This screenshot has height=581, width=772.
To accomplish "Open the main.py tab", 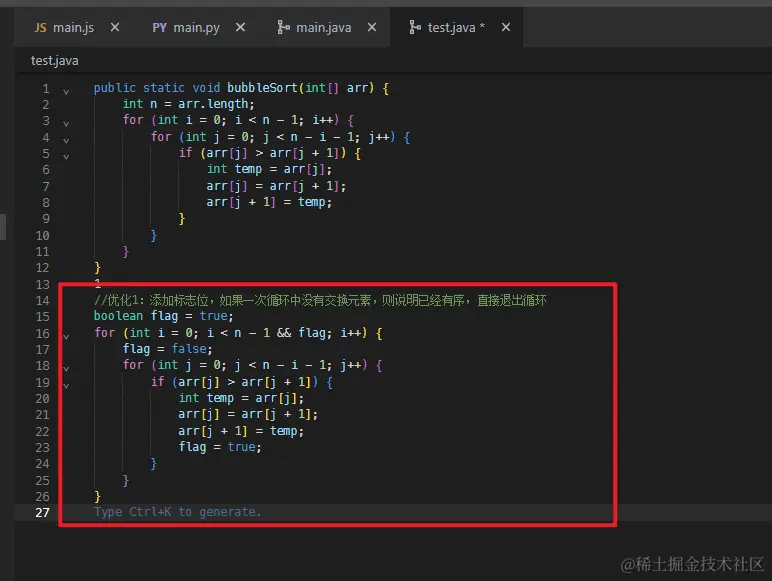I will click(x=196, y=28).
